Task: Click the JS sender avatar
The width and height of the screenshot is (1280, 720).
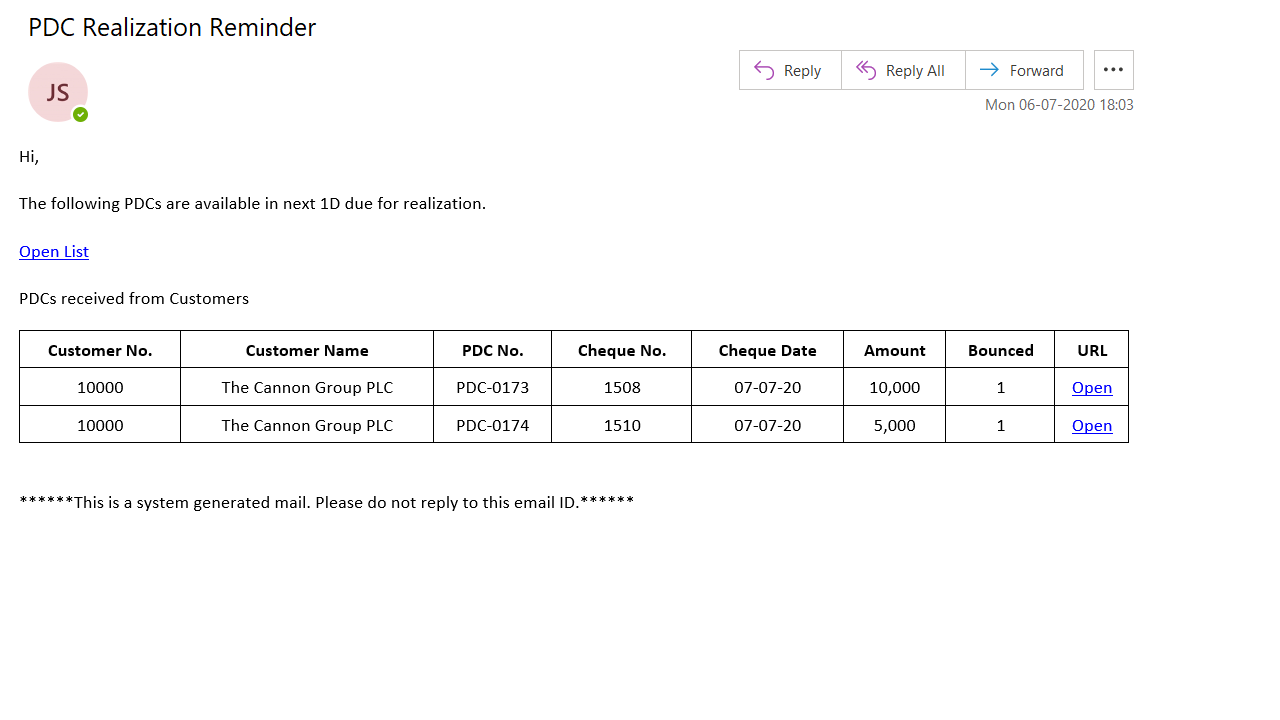Action: (57, 92)
